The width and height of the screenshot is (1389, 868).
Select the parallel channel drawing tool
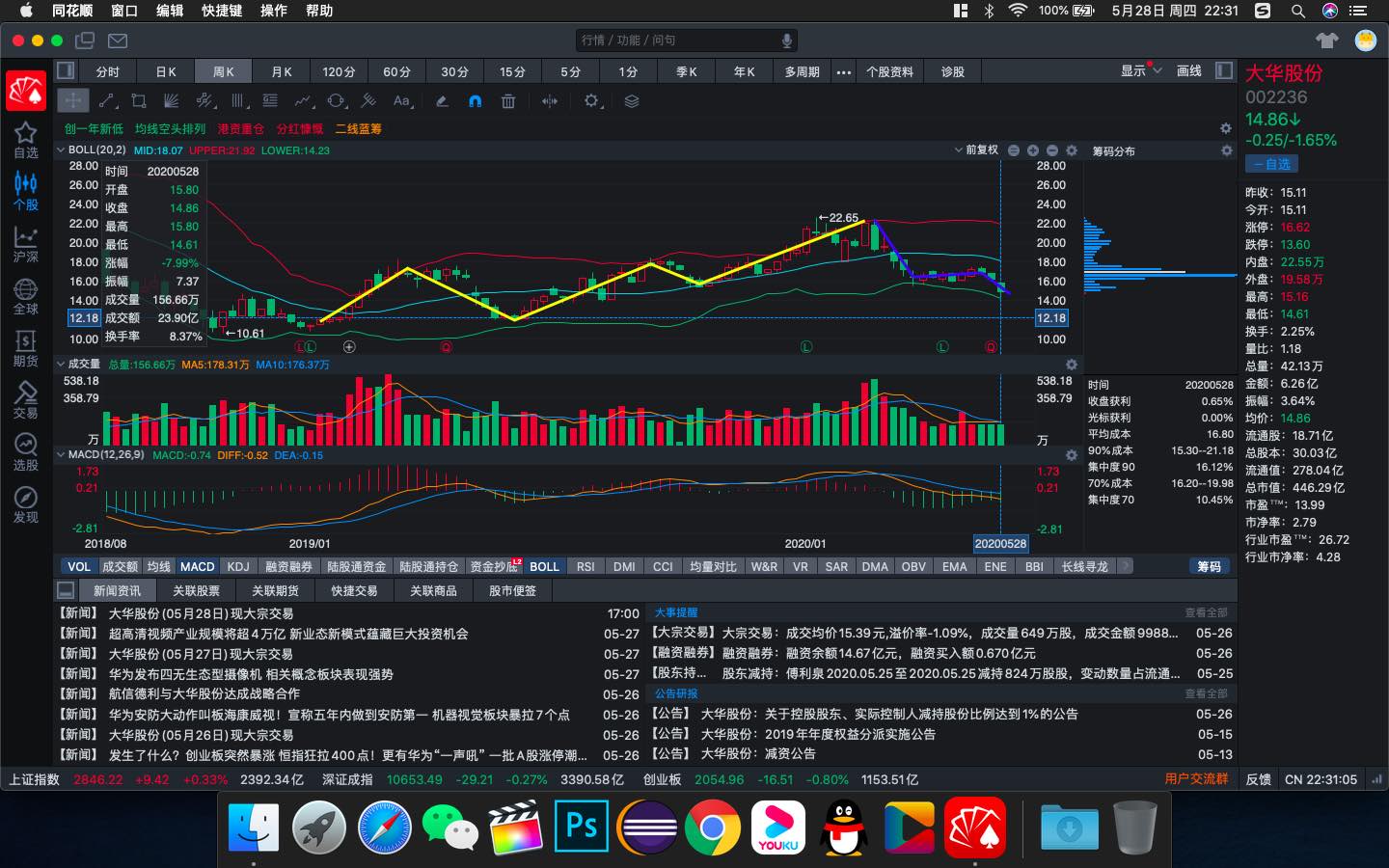tap(204, 100)
